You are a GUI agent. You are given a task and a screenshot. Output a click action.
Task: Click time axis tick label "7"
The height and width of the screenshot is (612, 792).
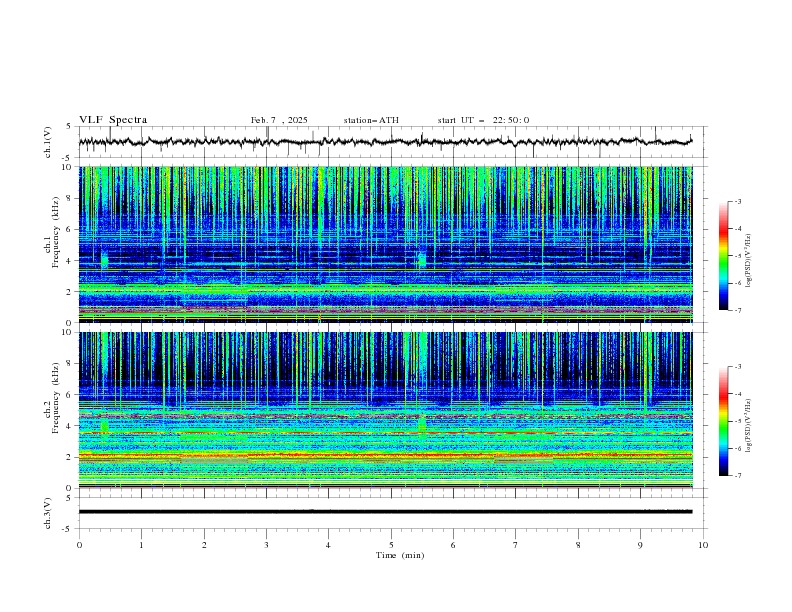pyautogui.click(x=516, y=545)
